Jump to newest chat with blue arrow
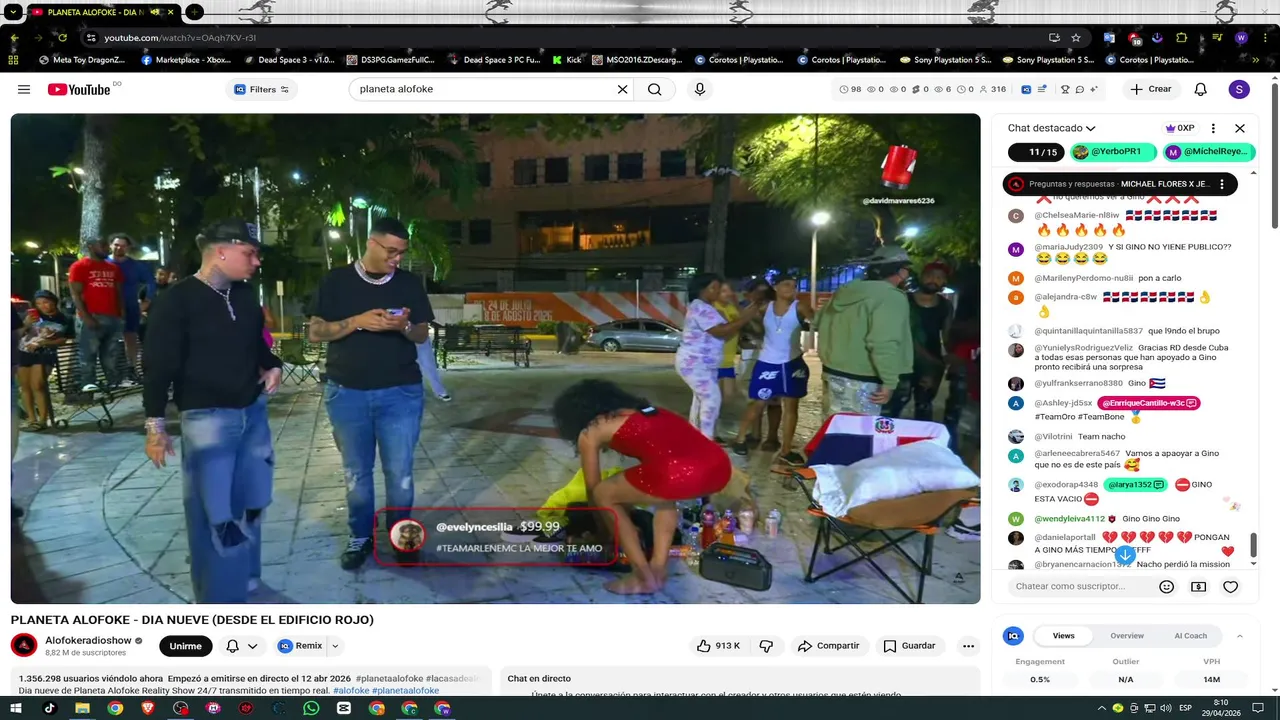Screen dimensions: 1280x720 pyautogui.click(x=1125, y=554)
